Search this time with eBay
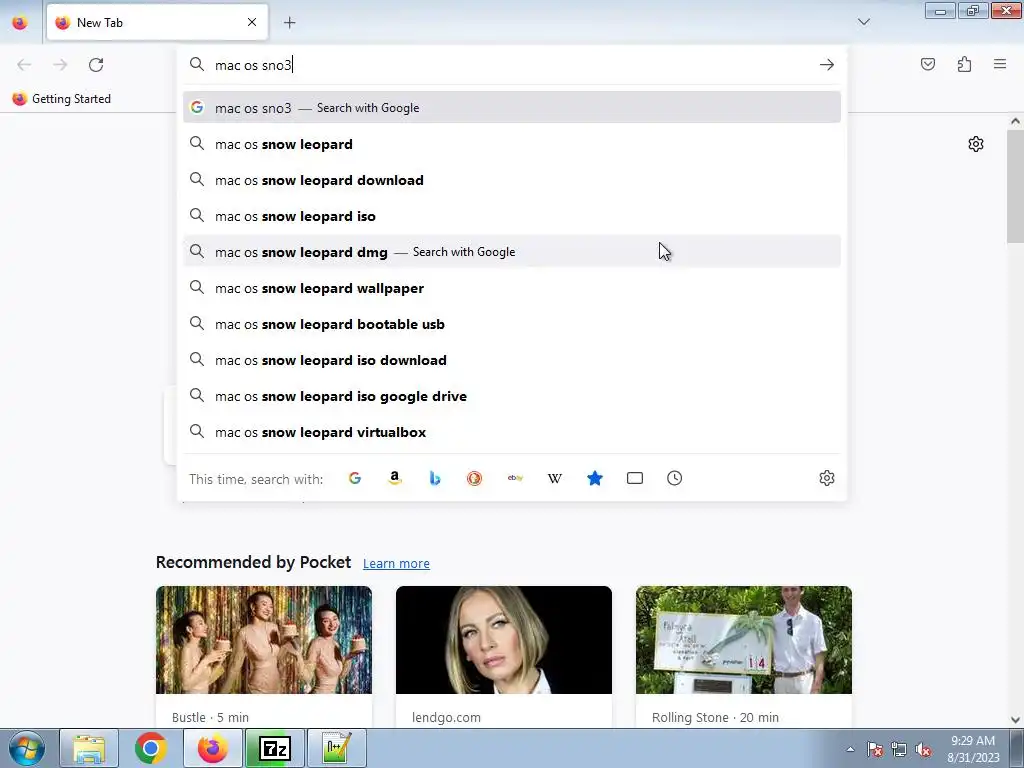This screenshot has height=768, width=1024. point(515,478)
